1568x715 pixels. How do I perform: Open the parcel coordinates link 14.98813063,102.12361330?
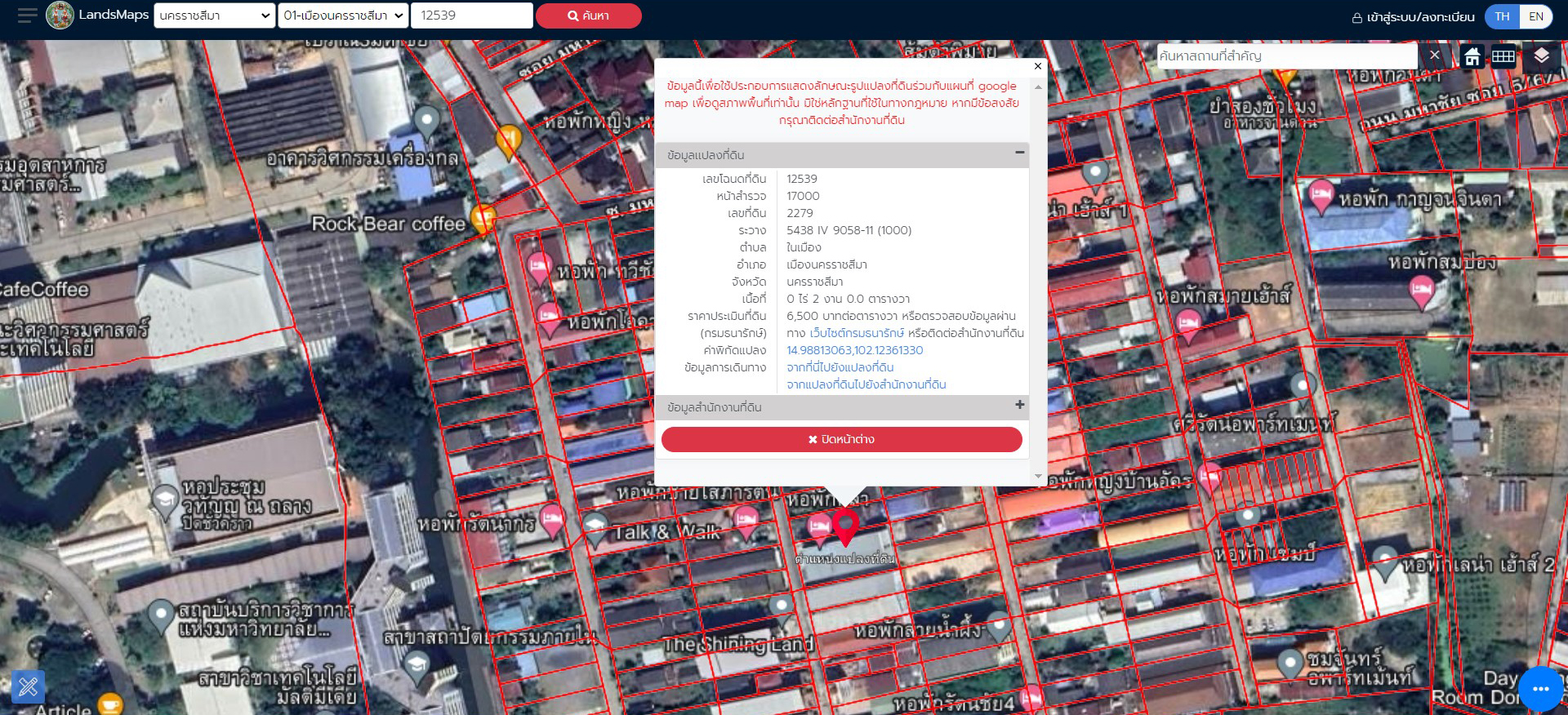854,350
